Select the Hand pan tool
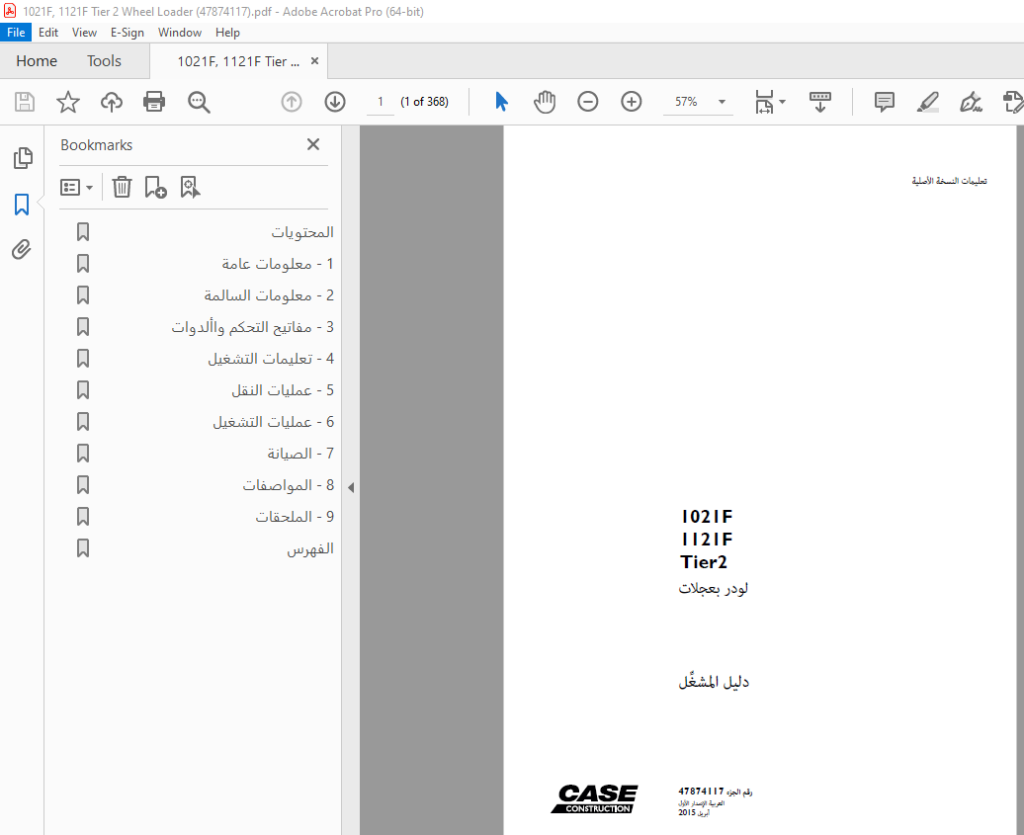 pos(544,102)
